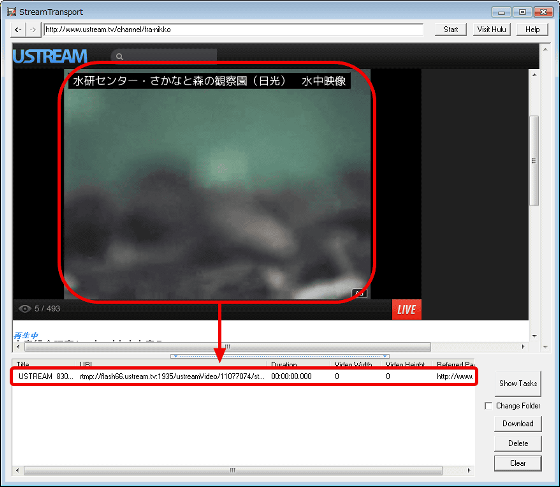
Task: Click the Video Width value 0
Action: tap(337, 376)
